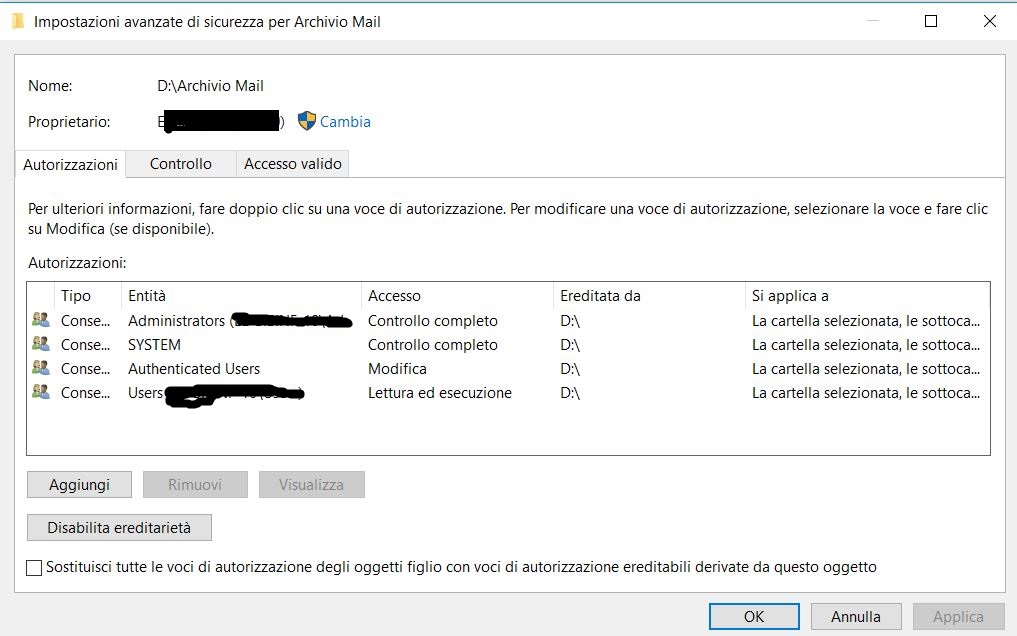
Task: Select the Authenticated Users entry
Action: [x=194, y=369]
